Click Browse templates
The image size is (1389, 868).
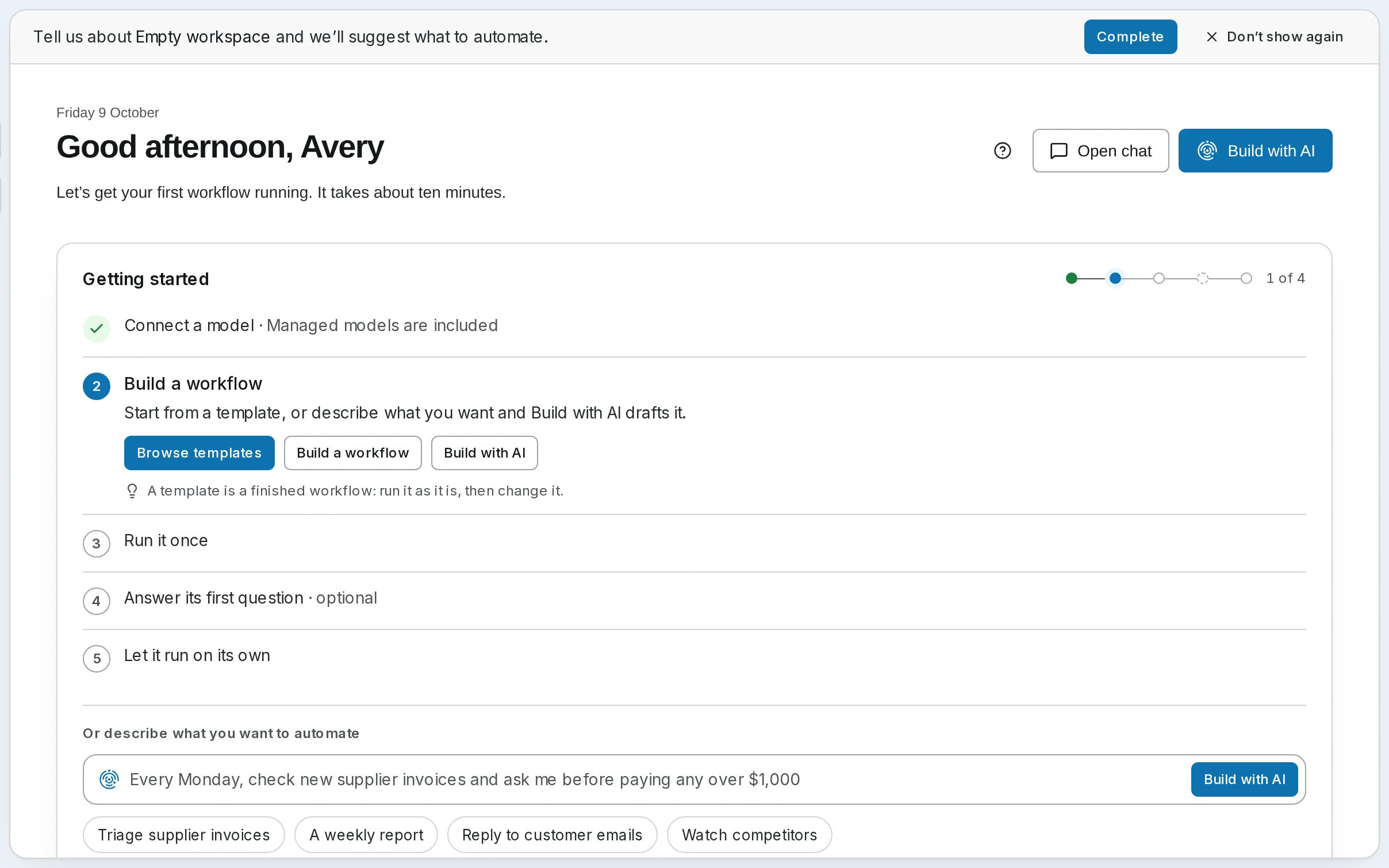tap(199, 453)
